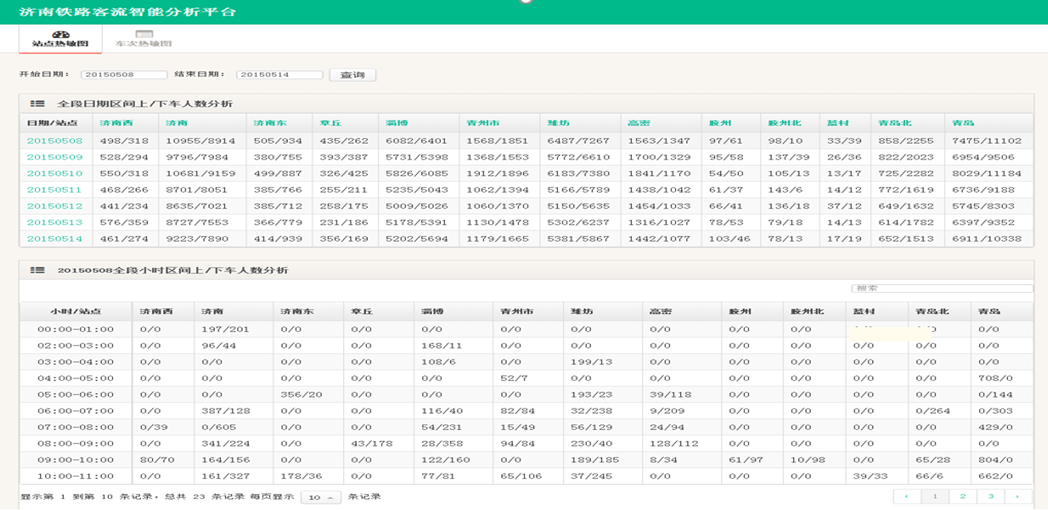Open date link 20150514
1048x510 pixels.
(54, 238)
